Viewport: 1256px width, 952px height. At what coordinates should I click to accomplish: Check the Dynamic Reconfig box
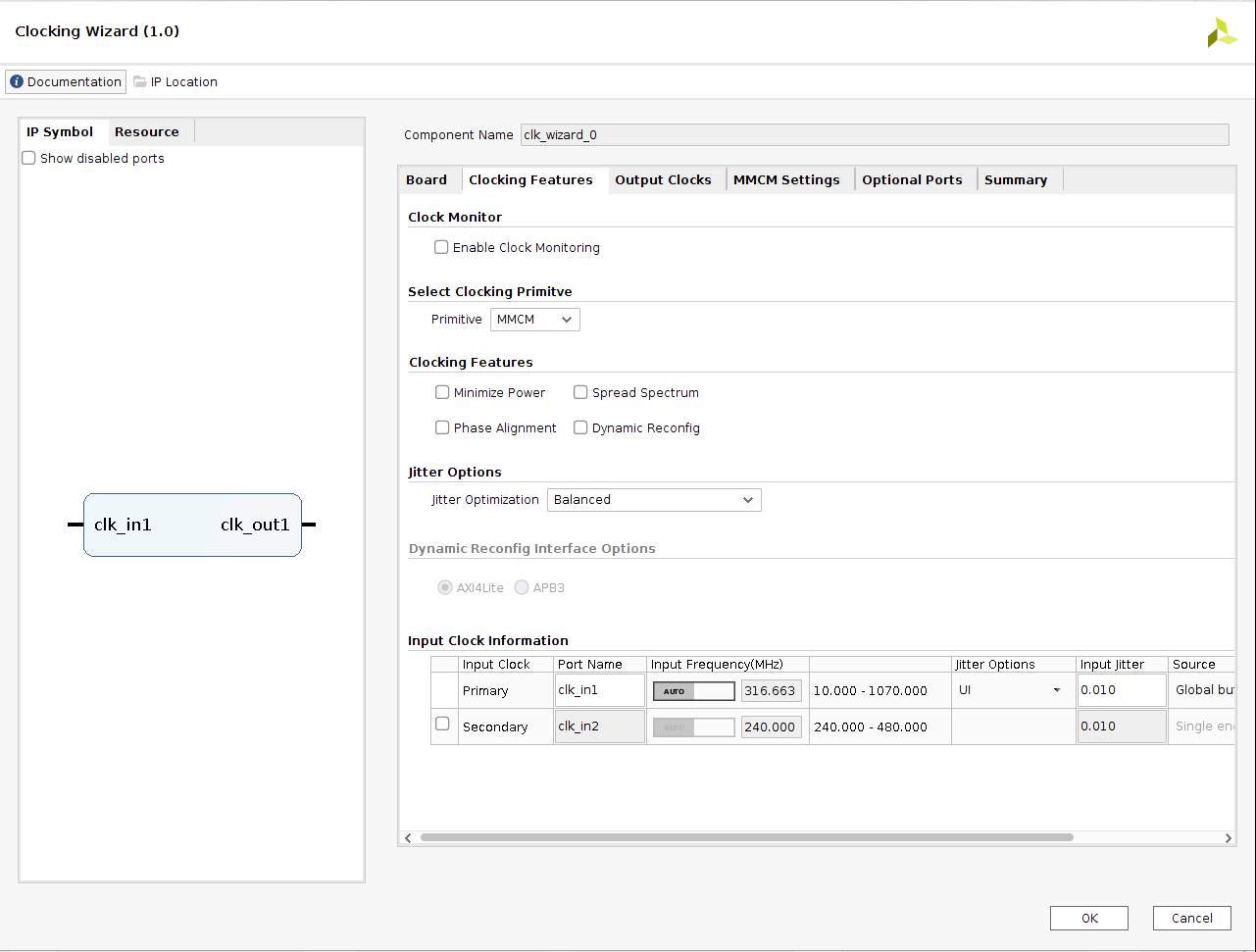coord(580,427)
